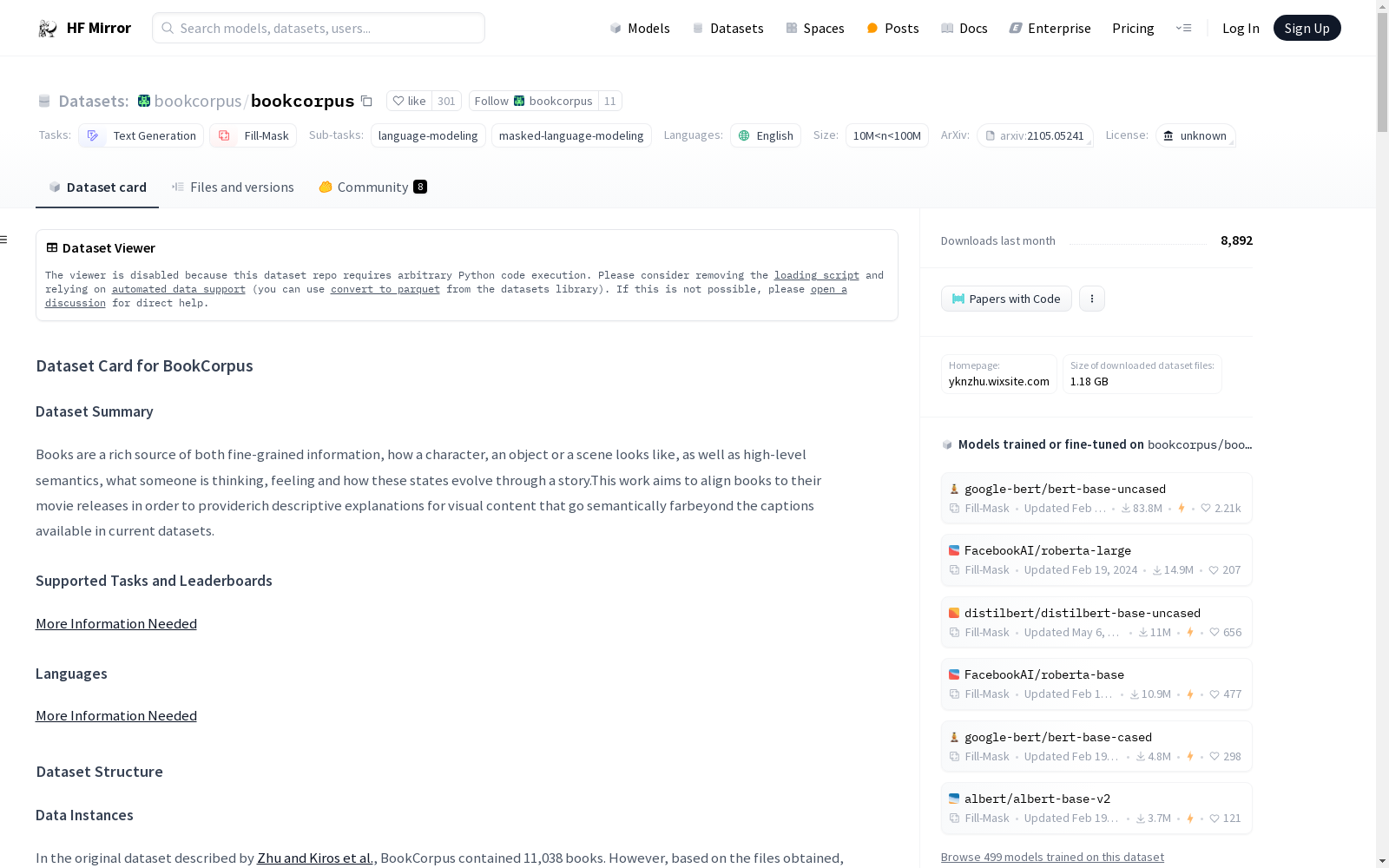Click the like count 301
The height and width of the screenshot is (868, 1389).
point(446,101)
